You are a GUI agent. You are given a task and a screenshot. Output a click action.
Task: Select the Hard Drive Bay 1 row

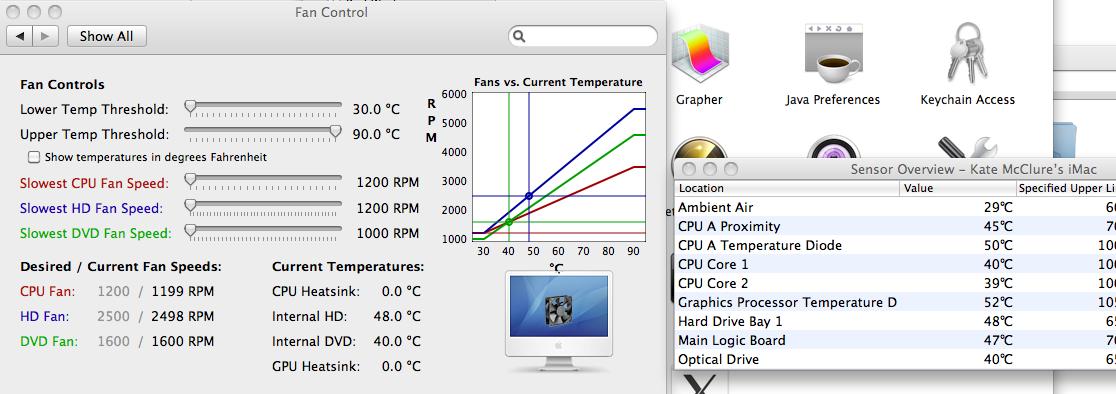click(x=895, y=321)
